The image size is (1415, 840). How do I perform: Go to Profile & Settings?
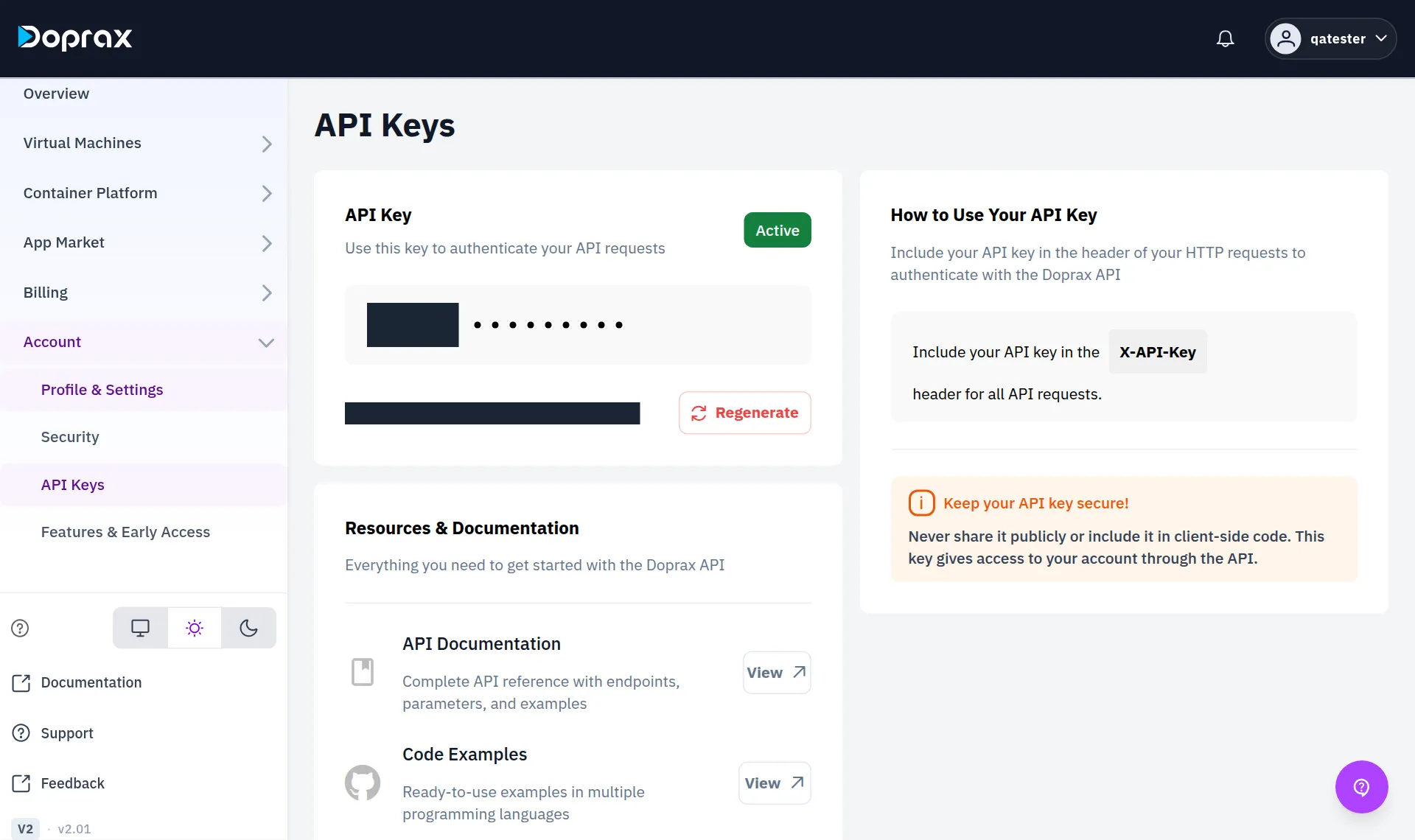pyautogui.click(x=102, y=390)
